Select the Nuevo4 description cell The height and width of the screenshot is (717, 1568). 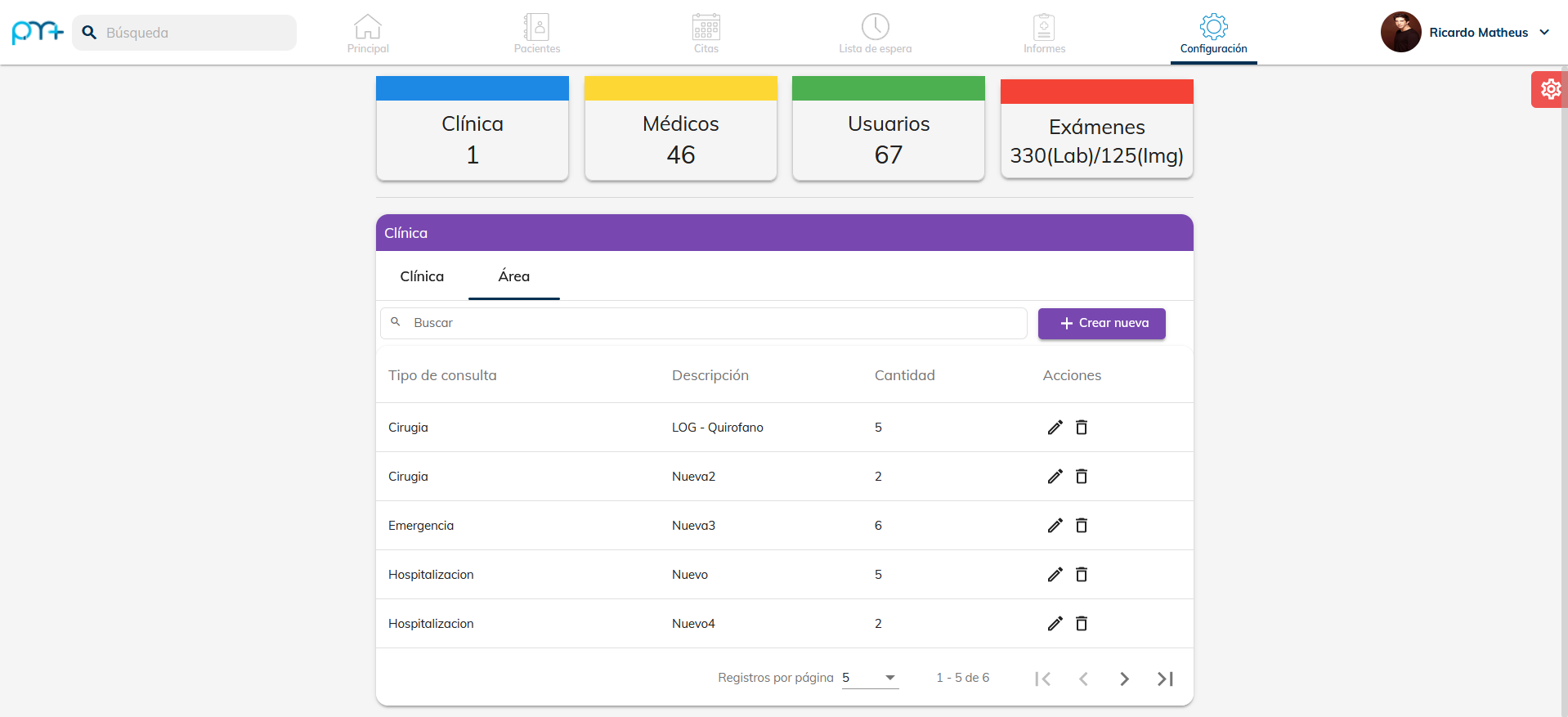click(693, 624)
